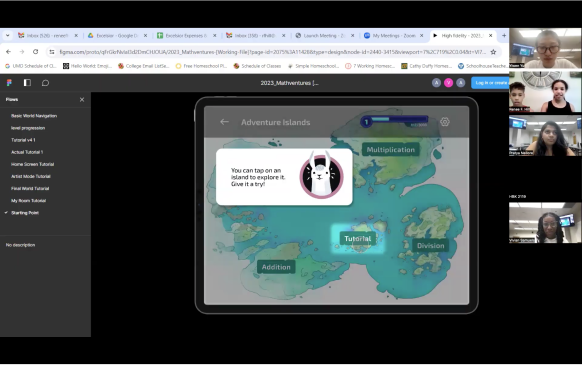Tap the Addition island label
This screenshot has height=365, width=582.
[x=276, y=267]
